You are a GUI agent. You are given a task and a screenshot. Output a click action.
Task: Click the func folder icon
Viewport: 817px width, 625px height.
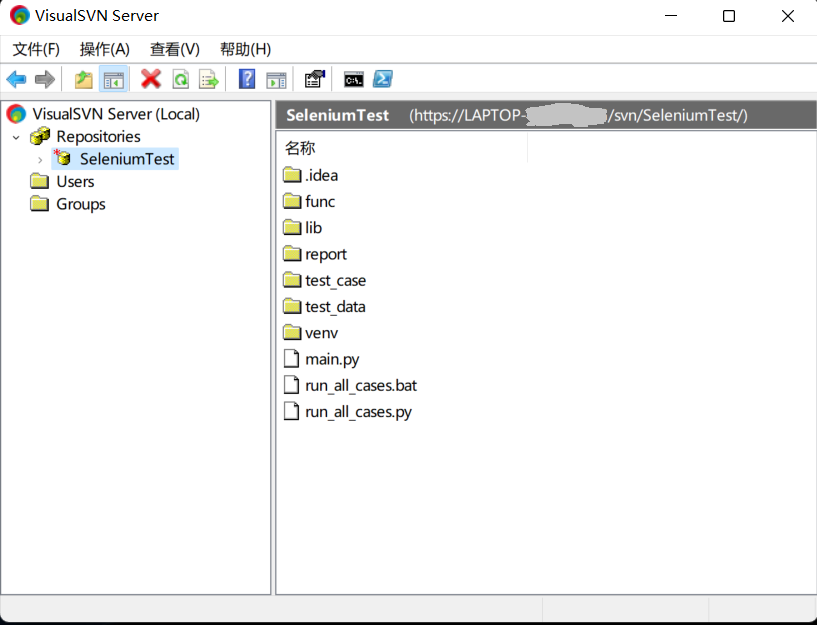pos(292,201)
